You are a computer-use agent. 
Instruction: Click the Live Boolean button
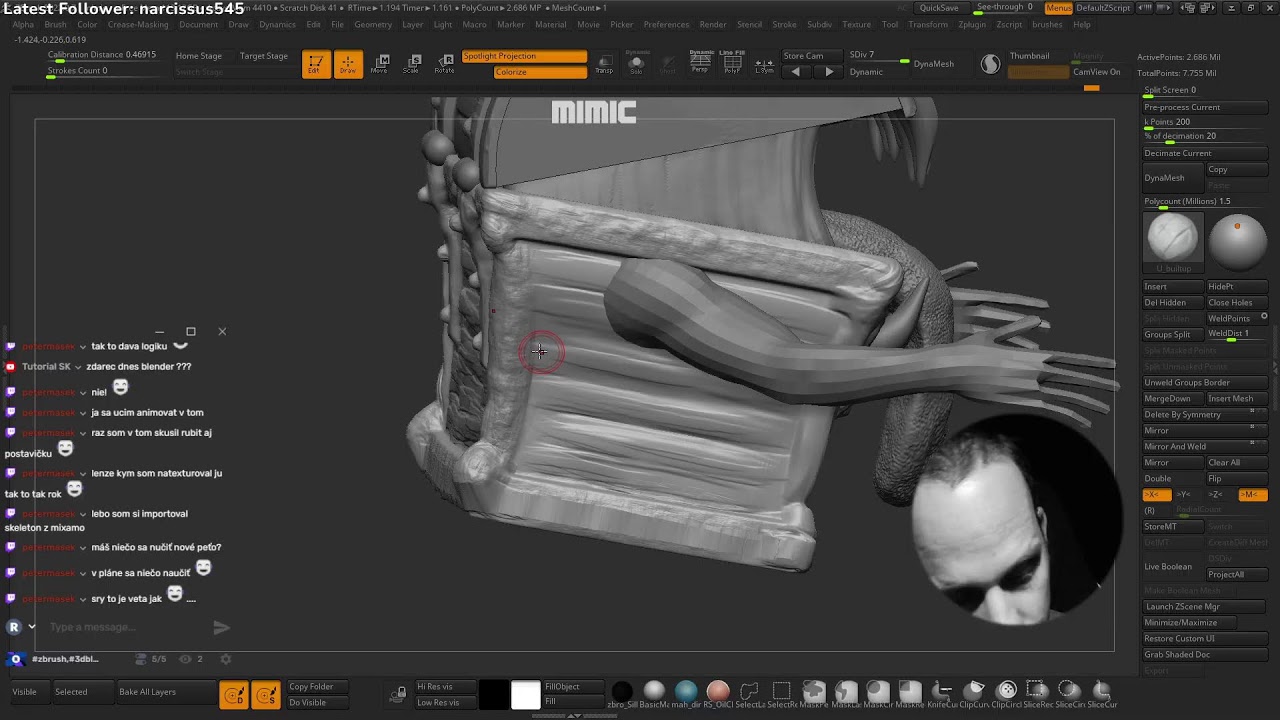tap(1173, 566)
